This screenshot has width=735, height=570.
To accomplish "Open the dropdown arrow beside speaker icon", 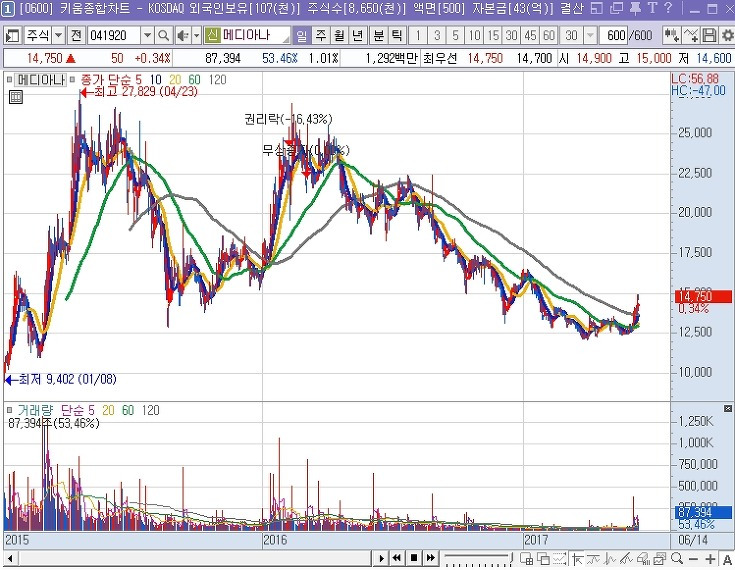I will click(x=196, y=35).
